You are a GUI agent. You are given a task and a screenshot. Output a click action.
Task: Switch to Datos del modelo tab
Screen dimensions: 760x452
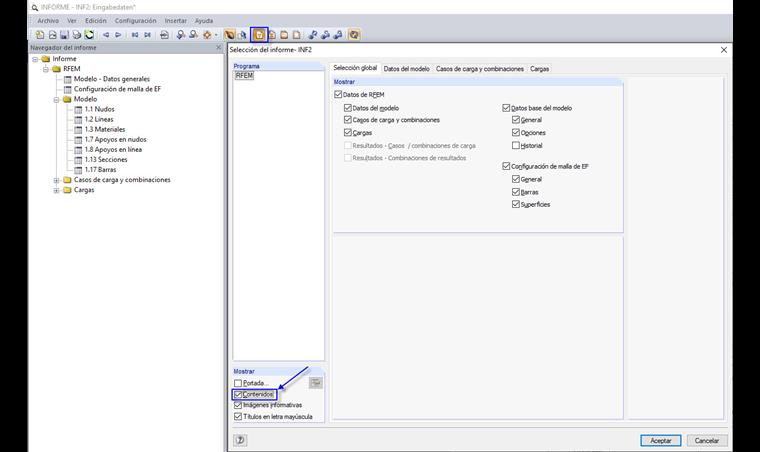click(x=406, y=69)
